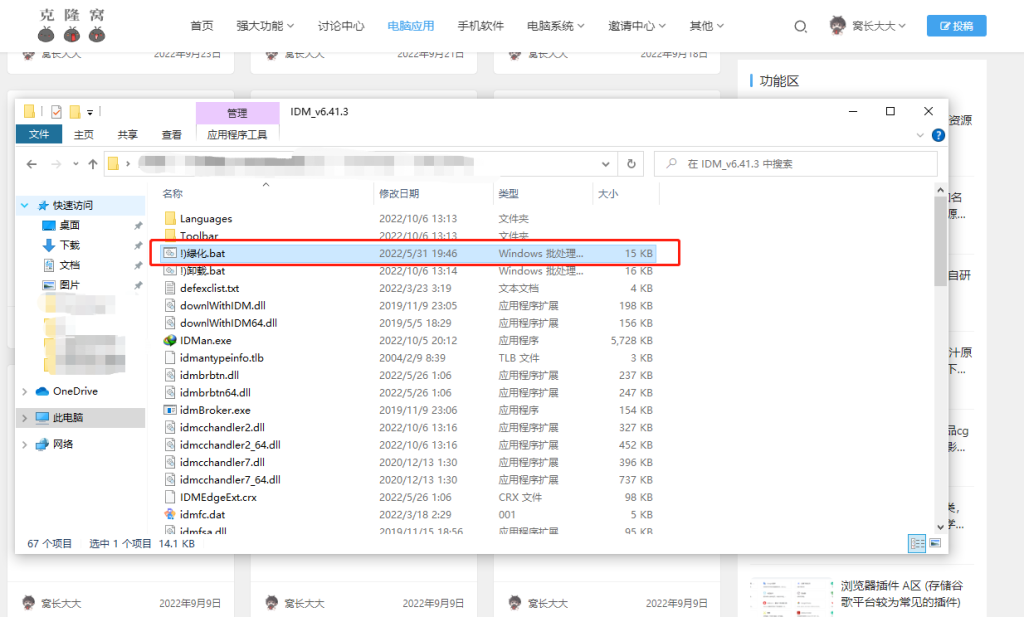Click the file list vertical scrollbar thumb
This screenshot has width=1024, height=617.
pos(940,242)
